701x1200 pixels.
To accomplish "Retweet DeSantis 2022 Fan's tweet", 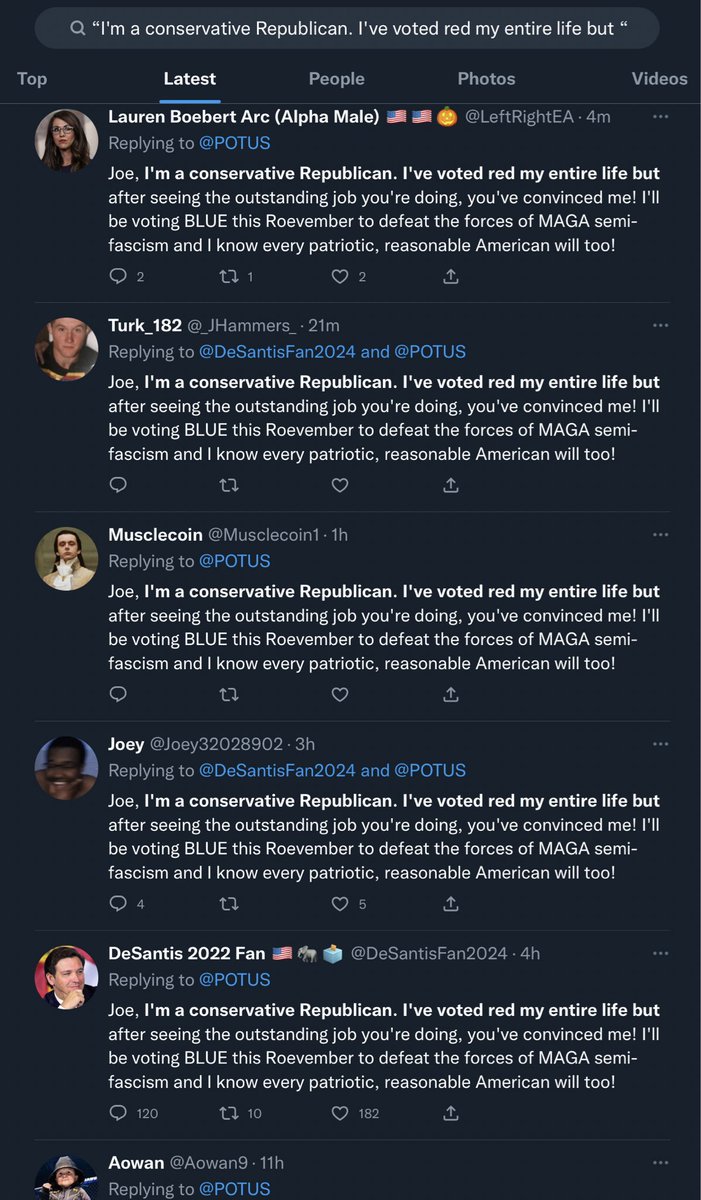I will [229, 1113].
